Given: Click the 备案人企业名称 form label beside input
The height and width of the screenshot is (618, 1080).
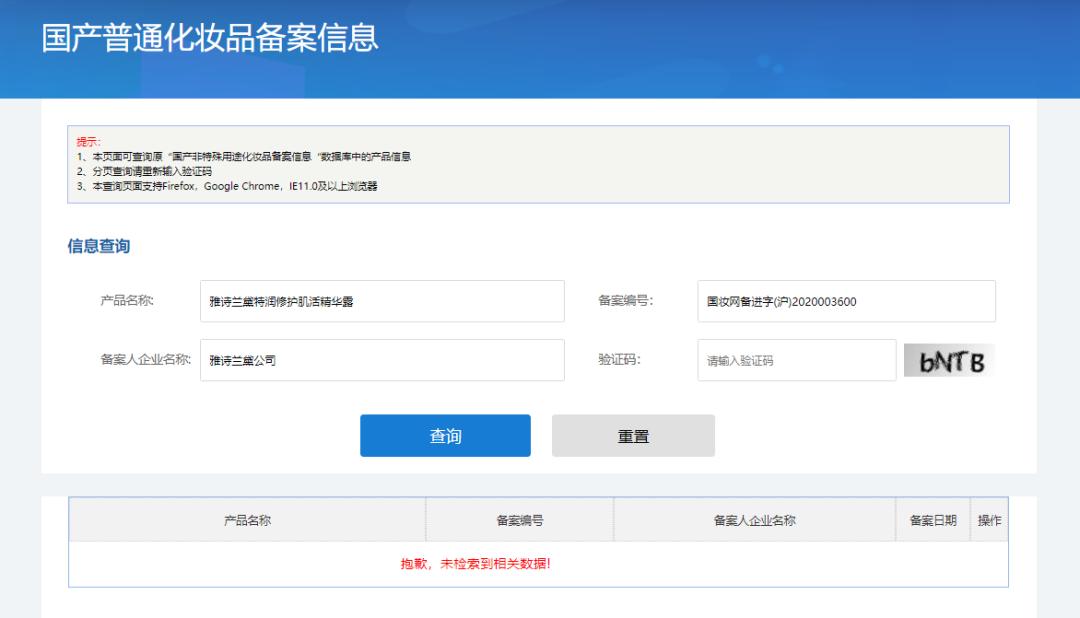Looking at the screenshot, I should pyautogui.click(x=145, y=360).
